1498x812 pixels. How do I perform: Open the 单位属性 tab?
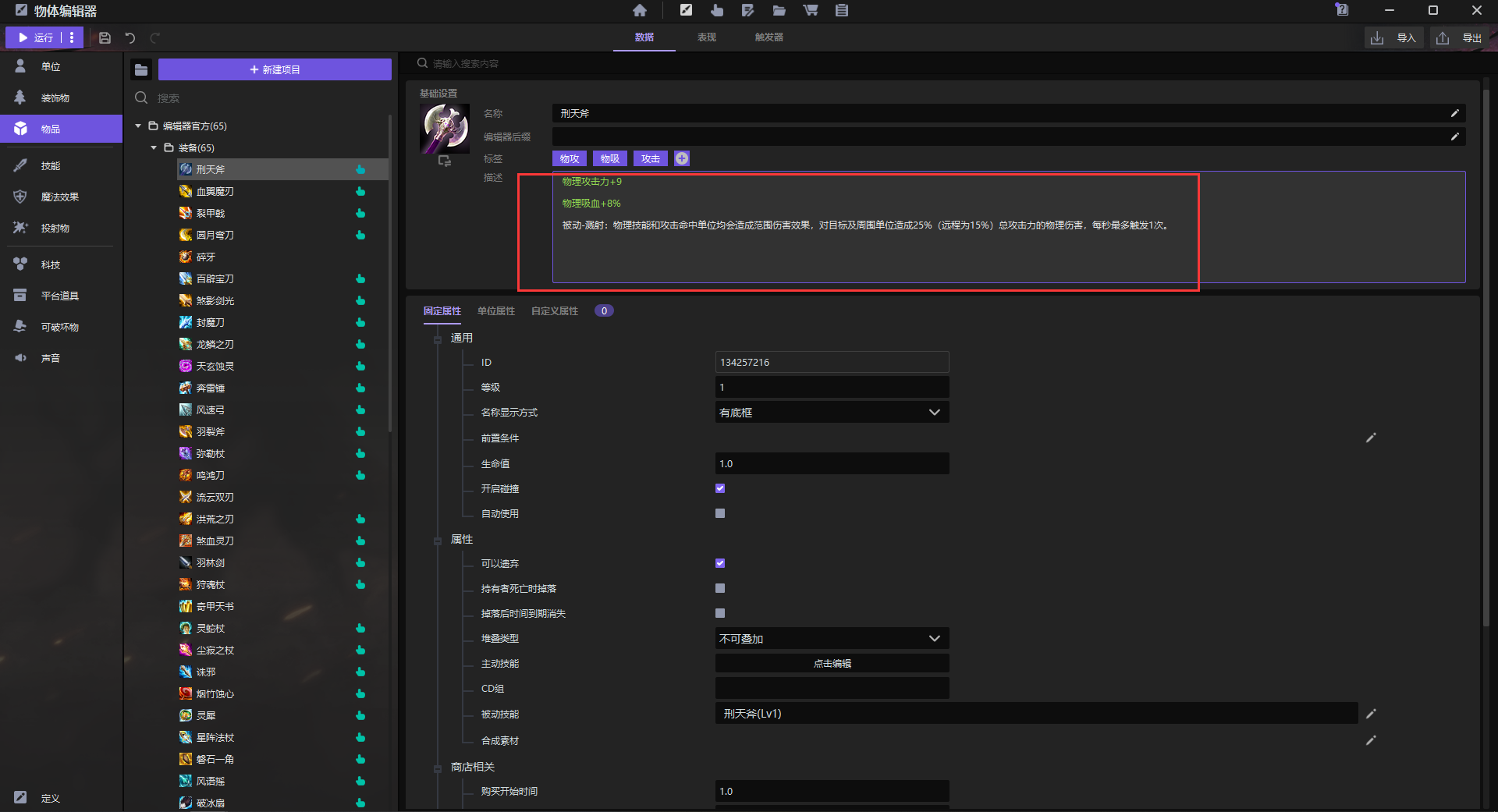(496, 310)
